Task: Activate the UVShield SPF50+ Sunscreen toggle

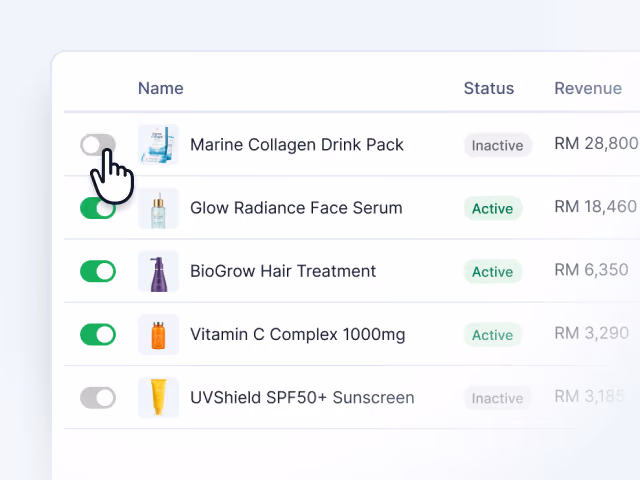Action: (98, 398)
